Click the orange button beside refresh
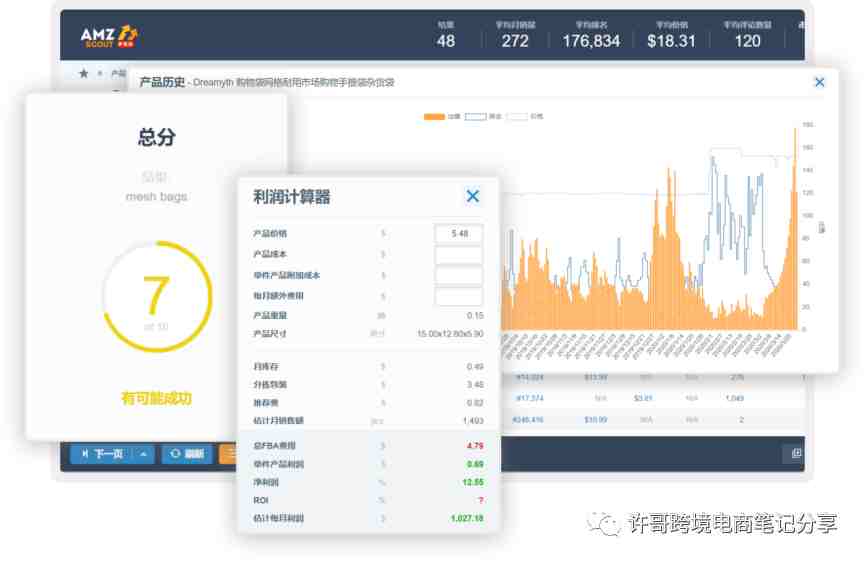Image resolution: width=865 pixels, height=561 pixels. pyautogui.click(x=227, y=454)
